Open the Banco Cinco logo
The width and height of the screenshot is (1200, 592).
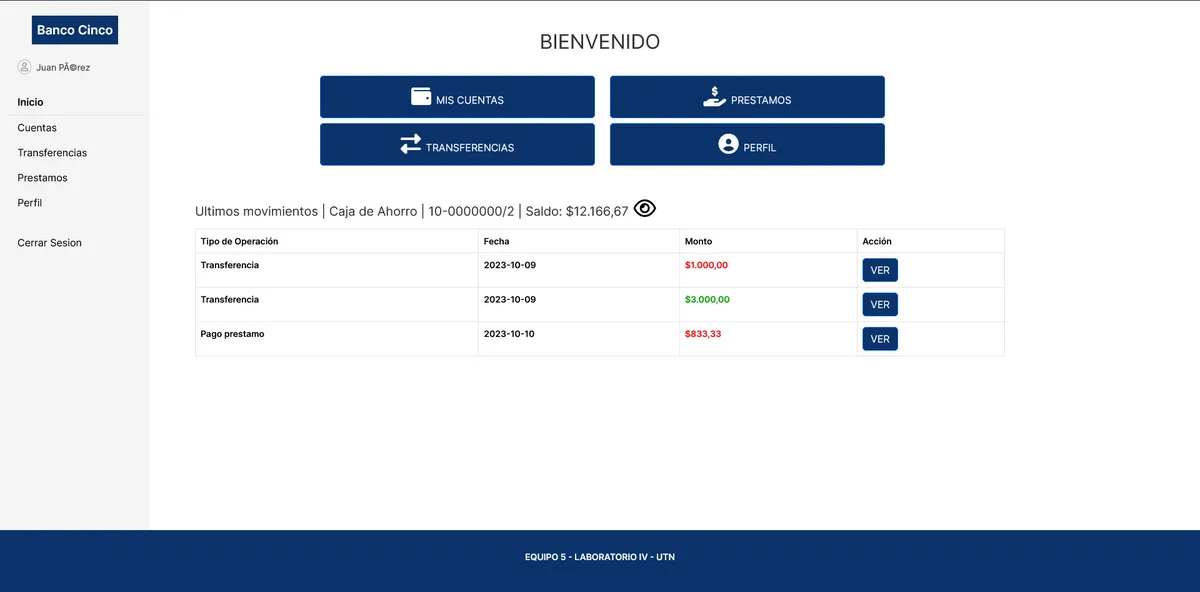(74, 30)
